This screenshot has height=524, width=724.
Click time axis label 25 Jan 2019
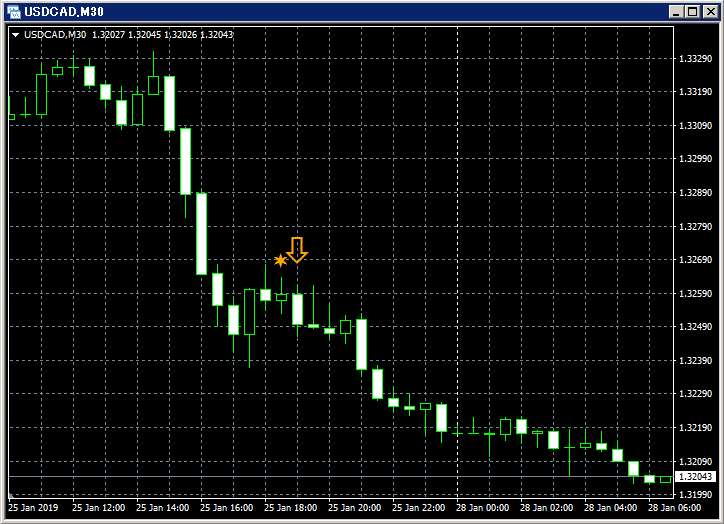point(33,508)
